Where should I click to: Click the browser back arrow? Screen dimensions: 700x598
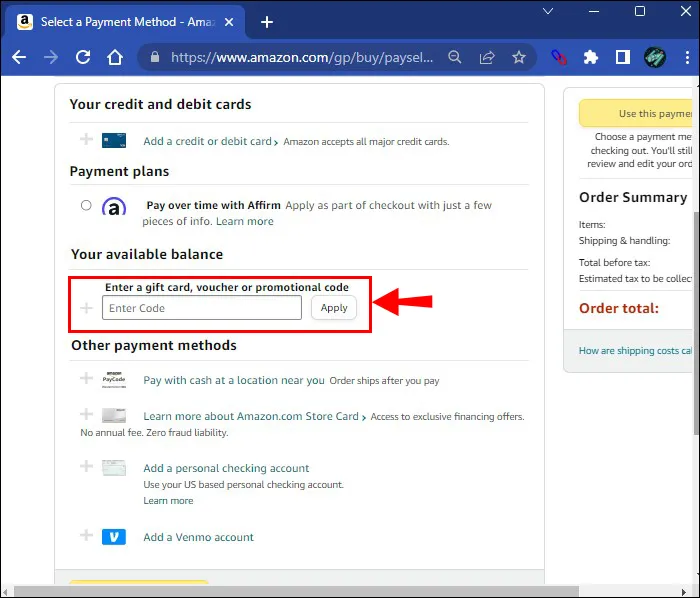19,57
